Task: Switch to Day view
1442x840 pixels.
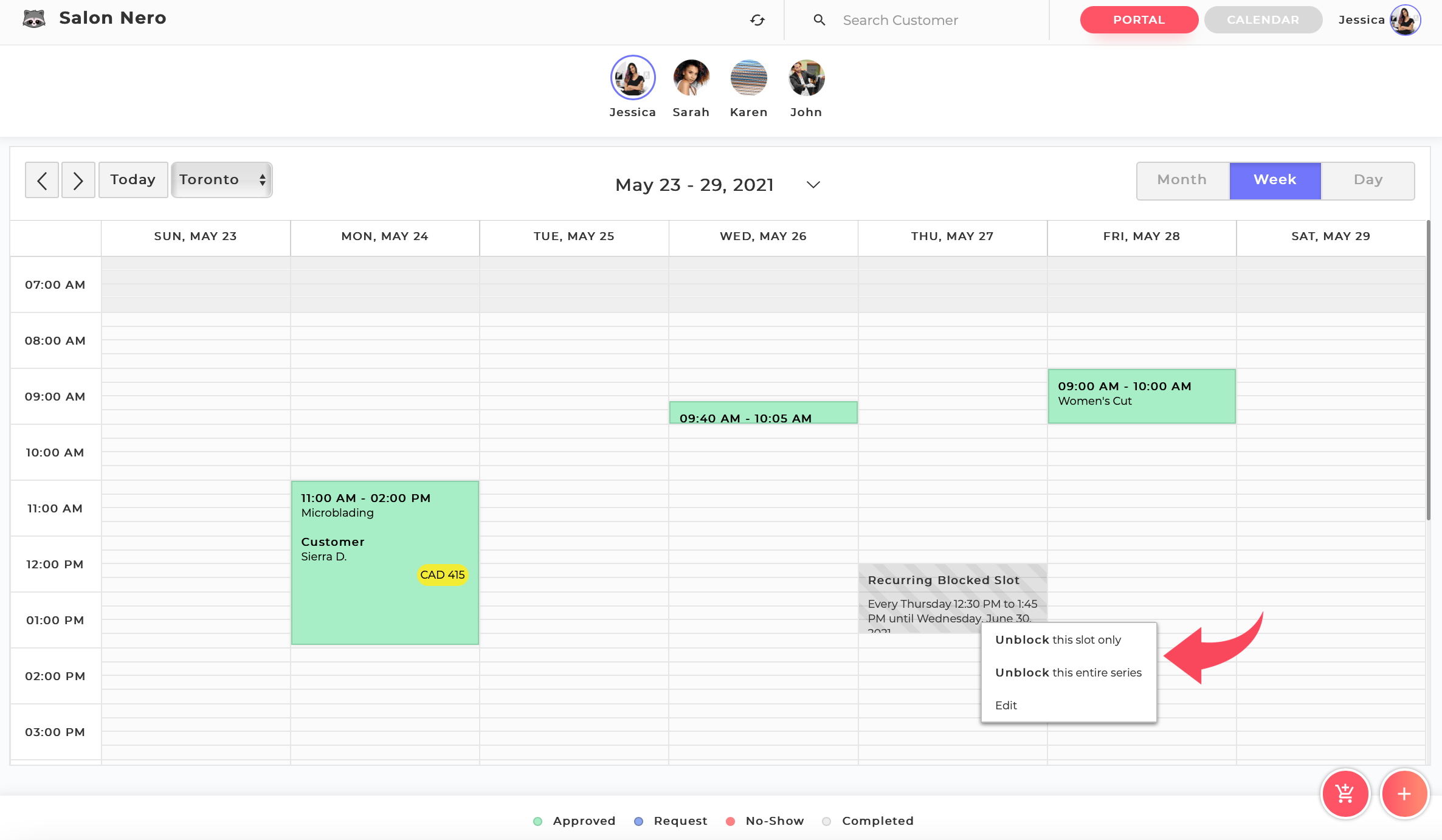Action: [x=1368, y=180]
